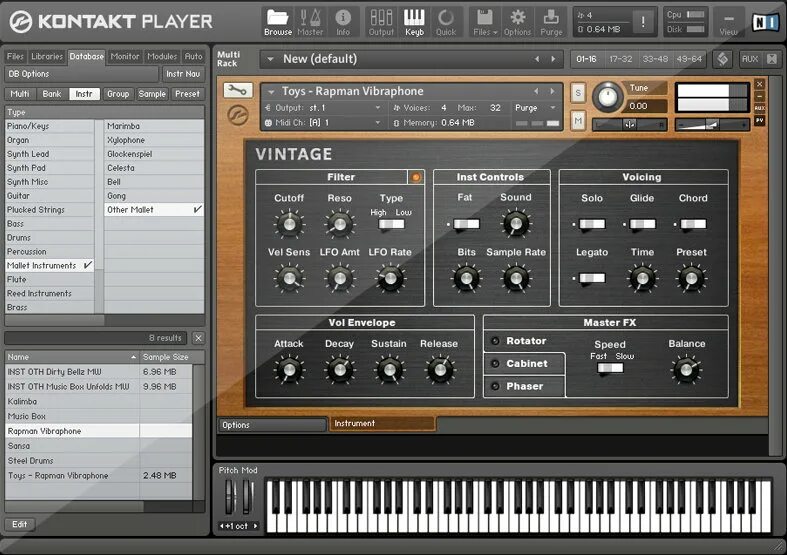Toggle the Chord switch

pos(693,224)
